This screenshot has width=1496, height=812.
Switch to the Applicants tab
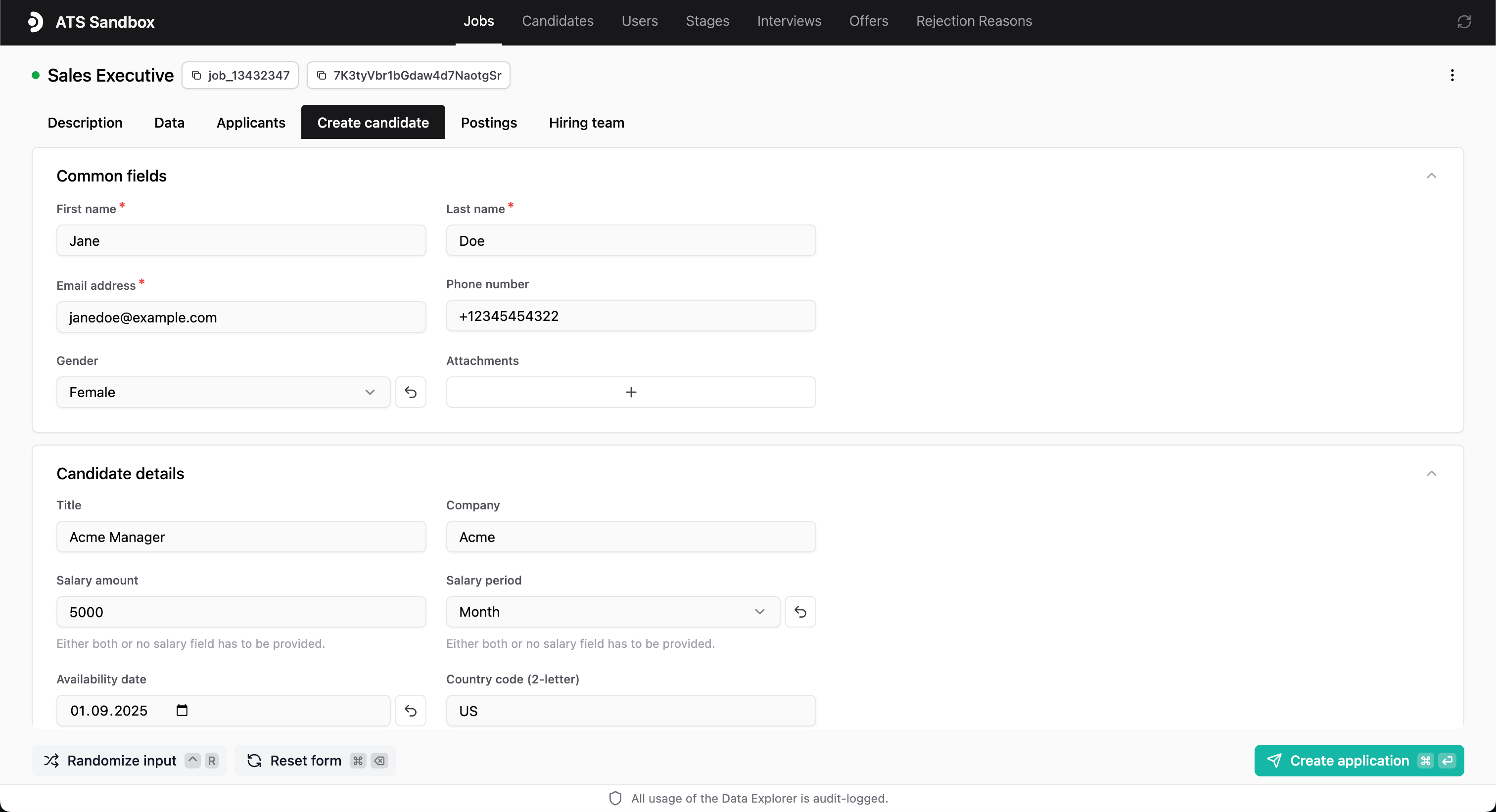(x=251, y=123)
